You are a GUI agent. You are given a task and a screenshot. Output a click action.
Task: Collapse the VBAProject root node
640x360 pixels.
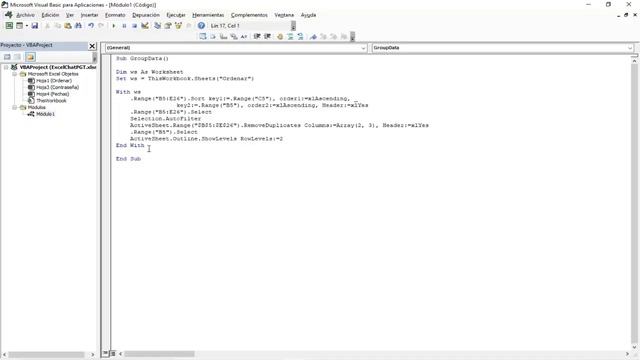click(x=6, y=67)
